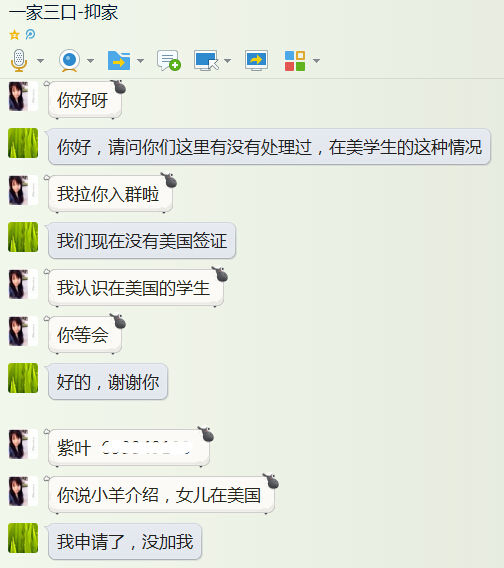Select the message bubble 我们现在没有美国签证
The height and width of the screenshot is (568, 504).
142,241
